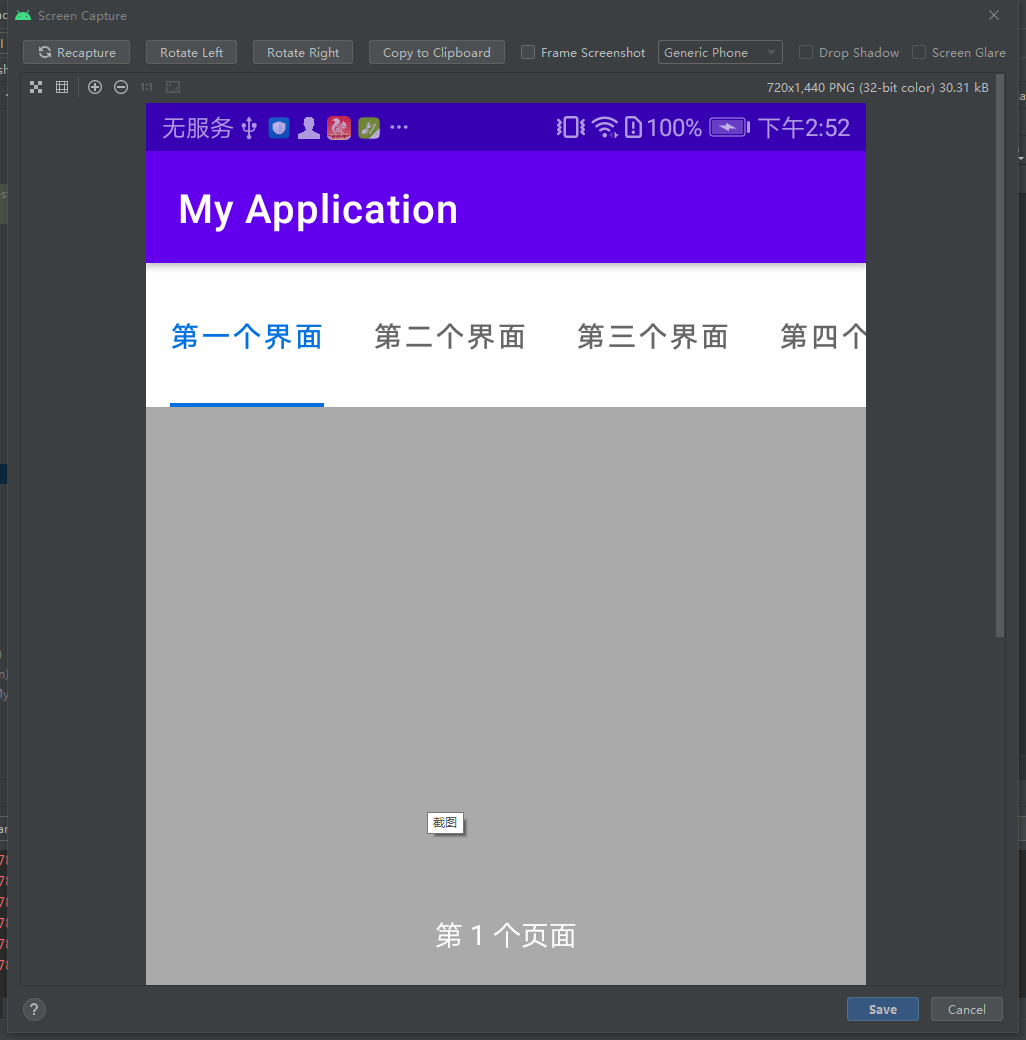The width and height of the screenshot is (1026, 1040).
Task: Save the screenshot
Action: (x=882, y=1009)
